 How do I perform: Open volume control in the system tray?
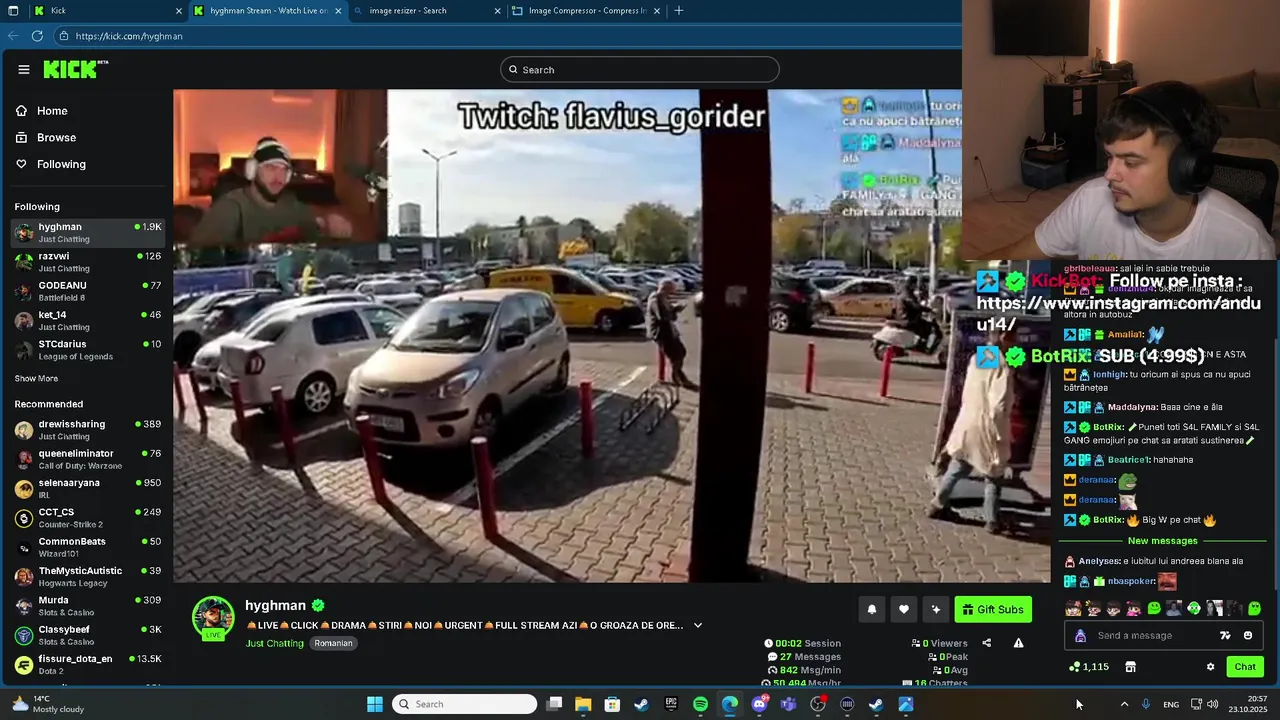tap(1212, 704)
